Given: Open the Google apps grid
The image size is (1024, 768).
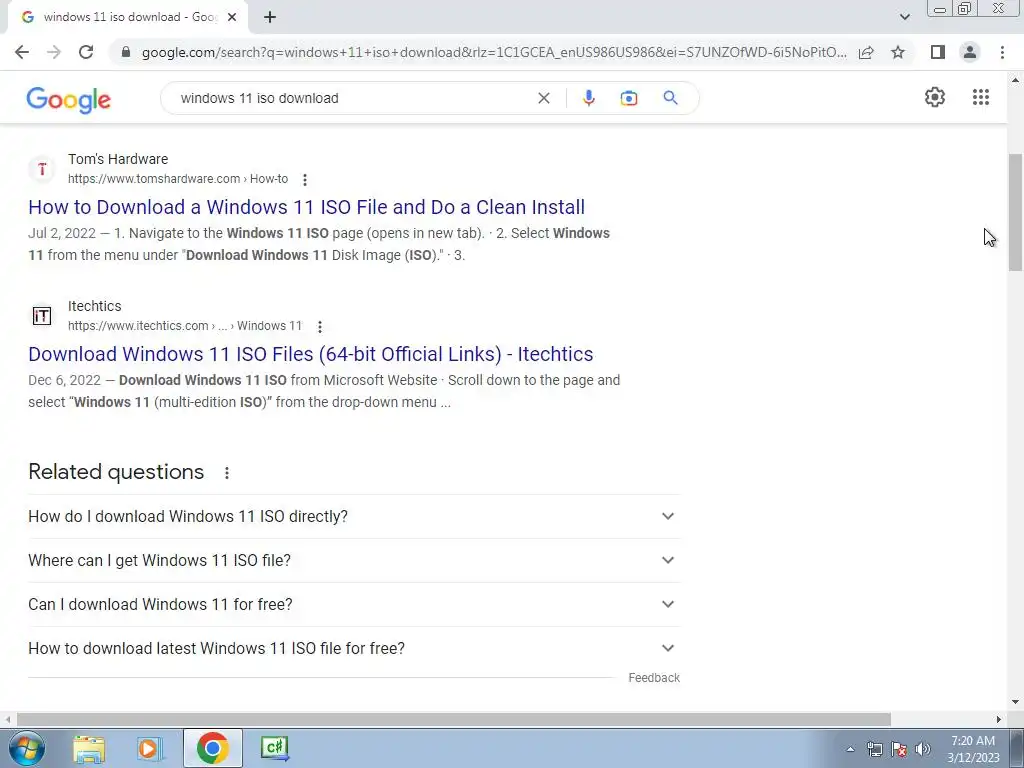Looking at the screenshot, I should [980, 97].
